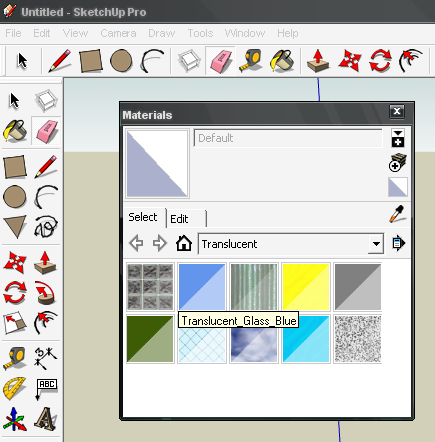This screenshot has width=435, height=442.
Task: Choose Line pencil in left tool palette
Action: 46,167
